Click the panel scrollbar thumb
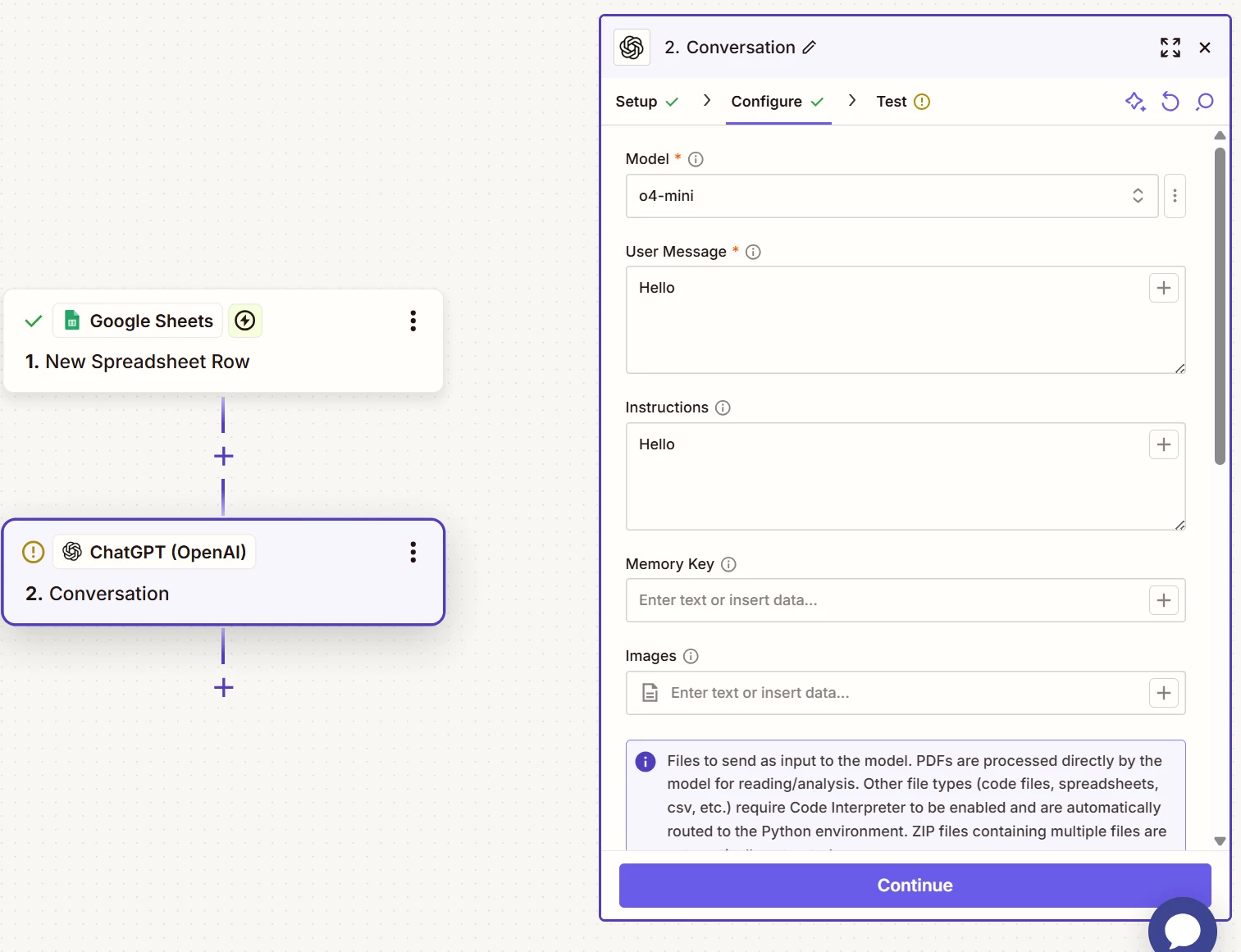 click(1220, 306)
